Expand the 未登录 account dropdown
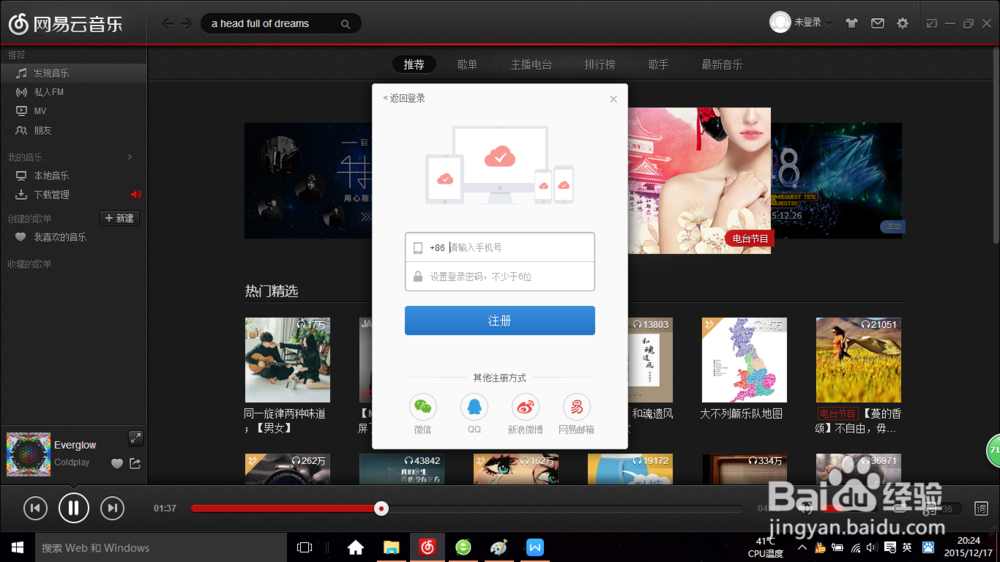This screenshot has width=1000, height=562. point(813,23)
